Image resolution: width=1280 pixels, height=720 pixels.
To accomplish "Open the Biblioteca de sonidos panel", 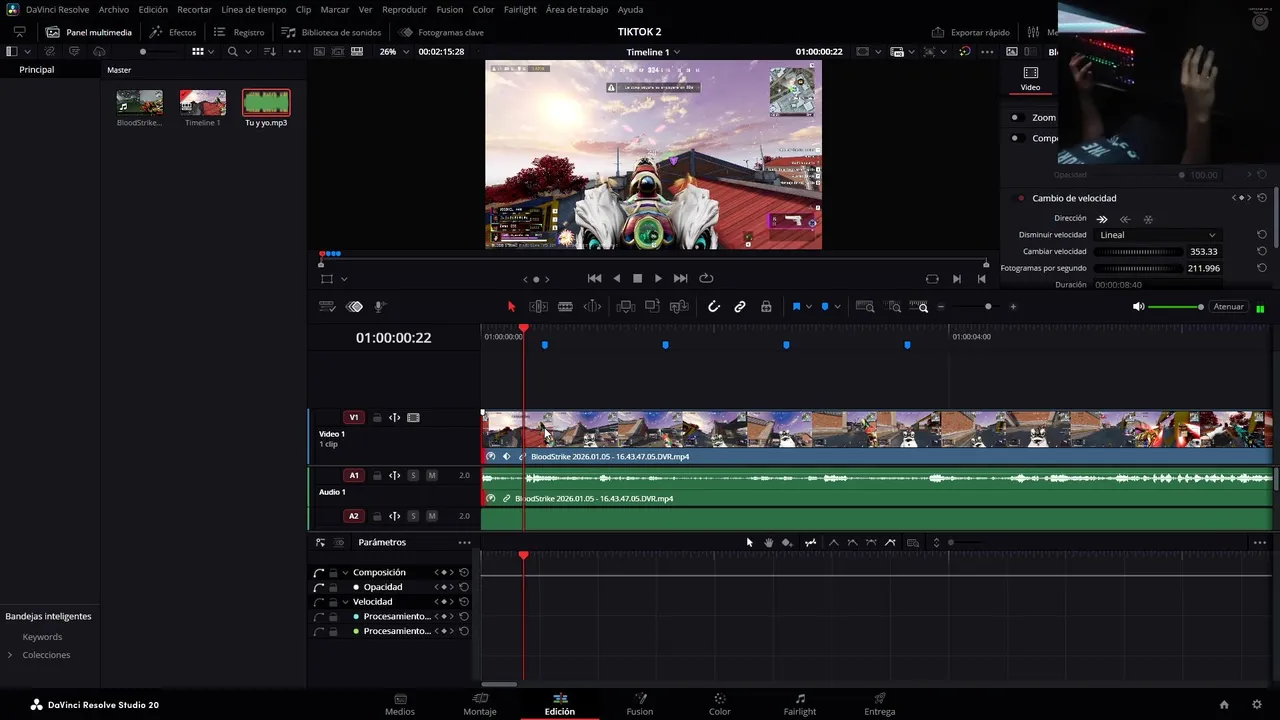I will [x=331, y=32].
